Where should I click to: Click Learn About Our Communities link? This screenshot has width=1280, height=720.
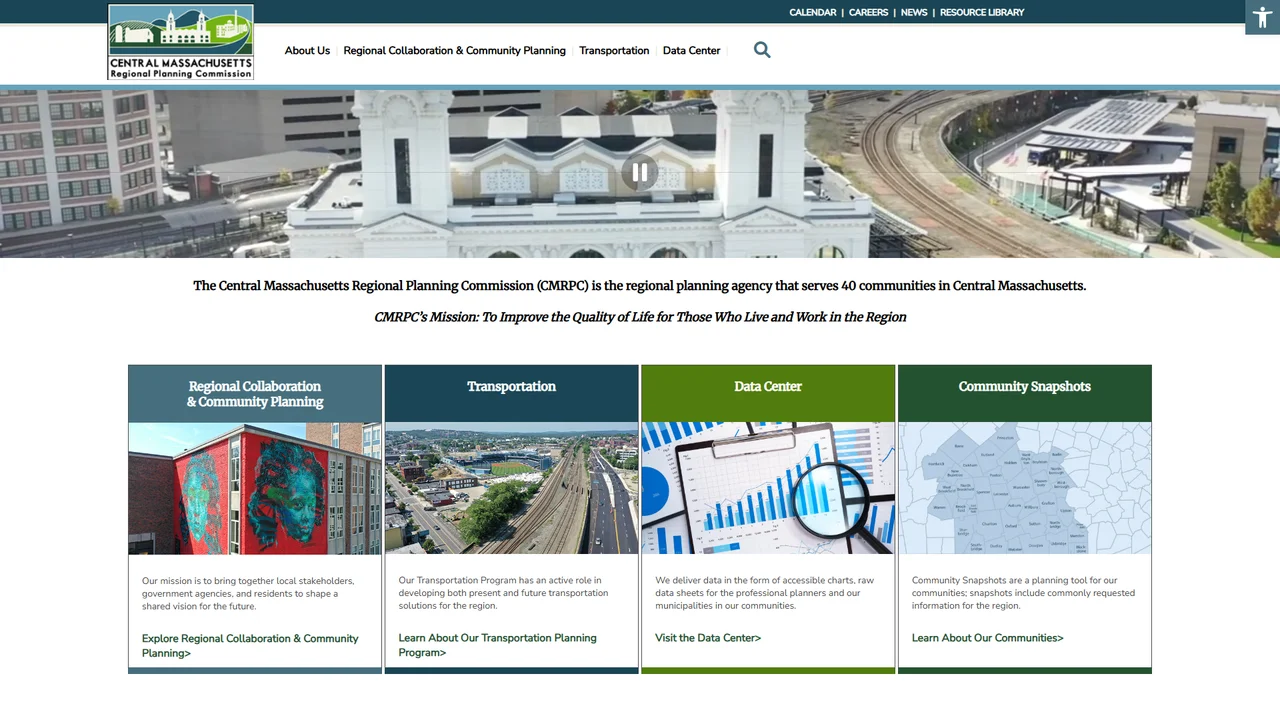[x=987, y=638]
